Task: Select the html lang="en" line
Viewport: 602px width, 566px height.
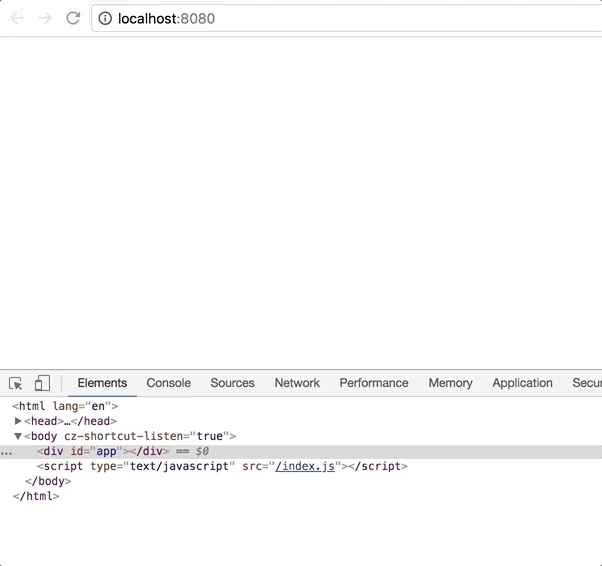Action: coord(65,406)
